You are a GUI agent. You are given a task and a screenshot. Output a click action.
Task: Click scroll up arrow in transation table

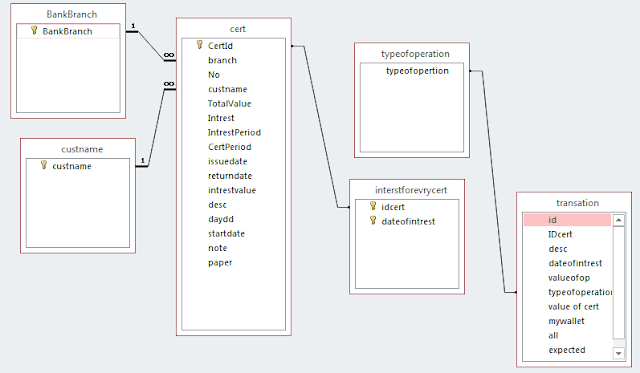[x=619, y=220]
